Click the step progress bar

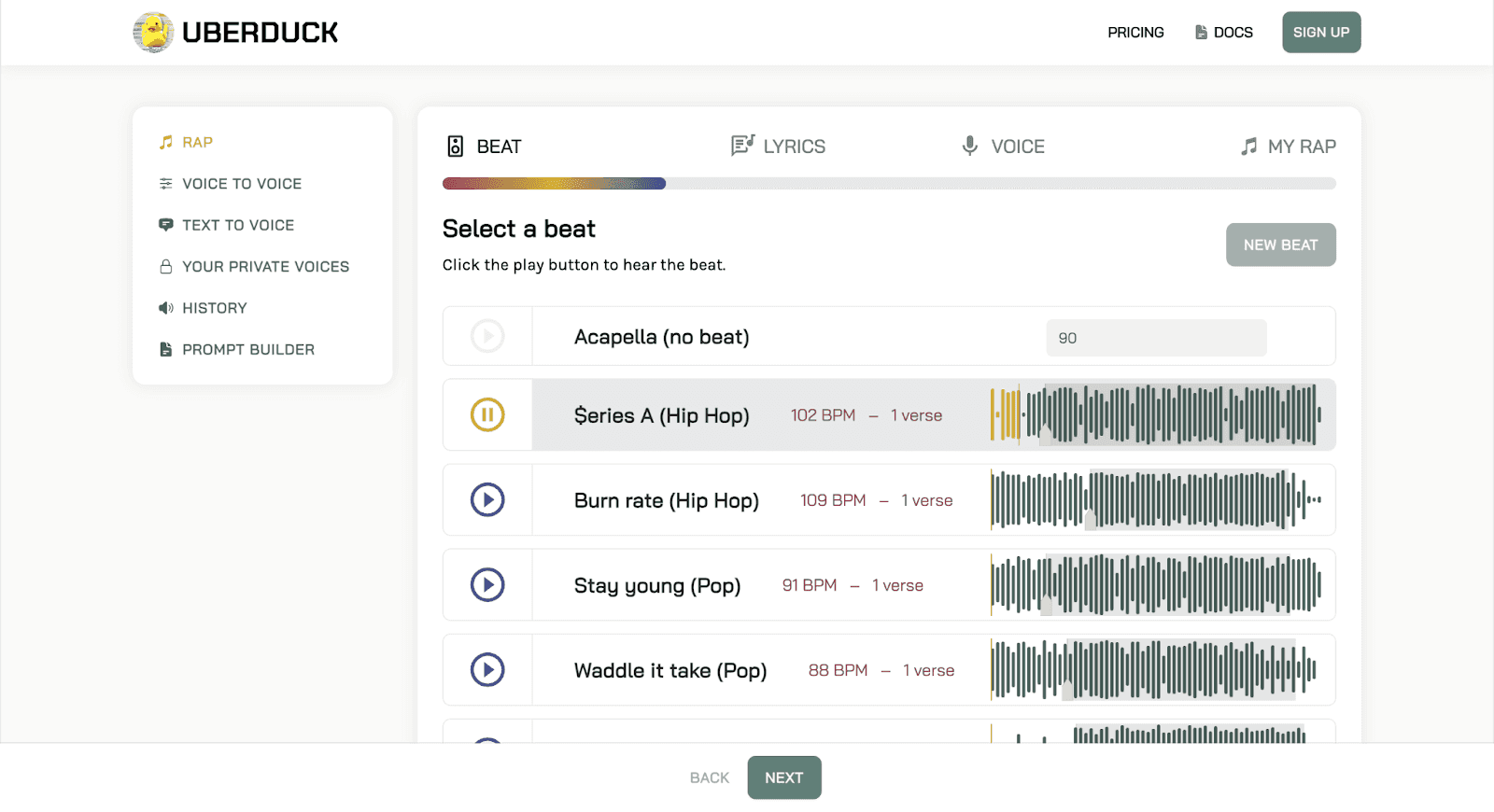pyautogui.click(x=889, y=184)
